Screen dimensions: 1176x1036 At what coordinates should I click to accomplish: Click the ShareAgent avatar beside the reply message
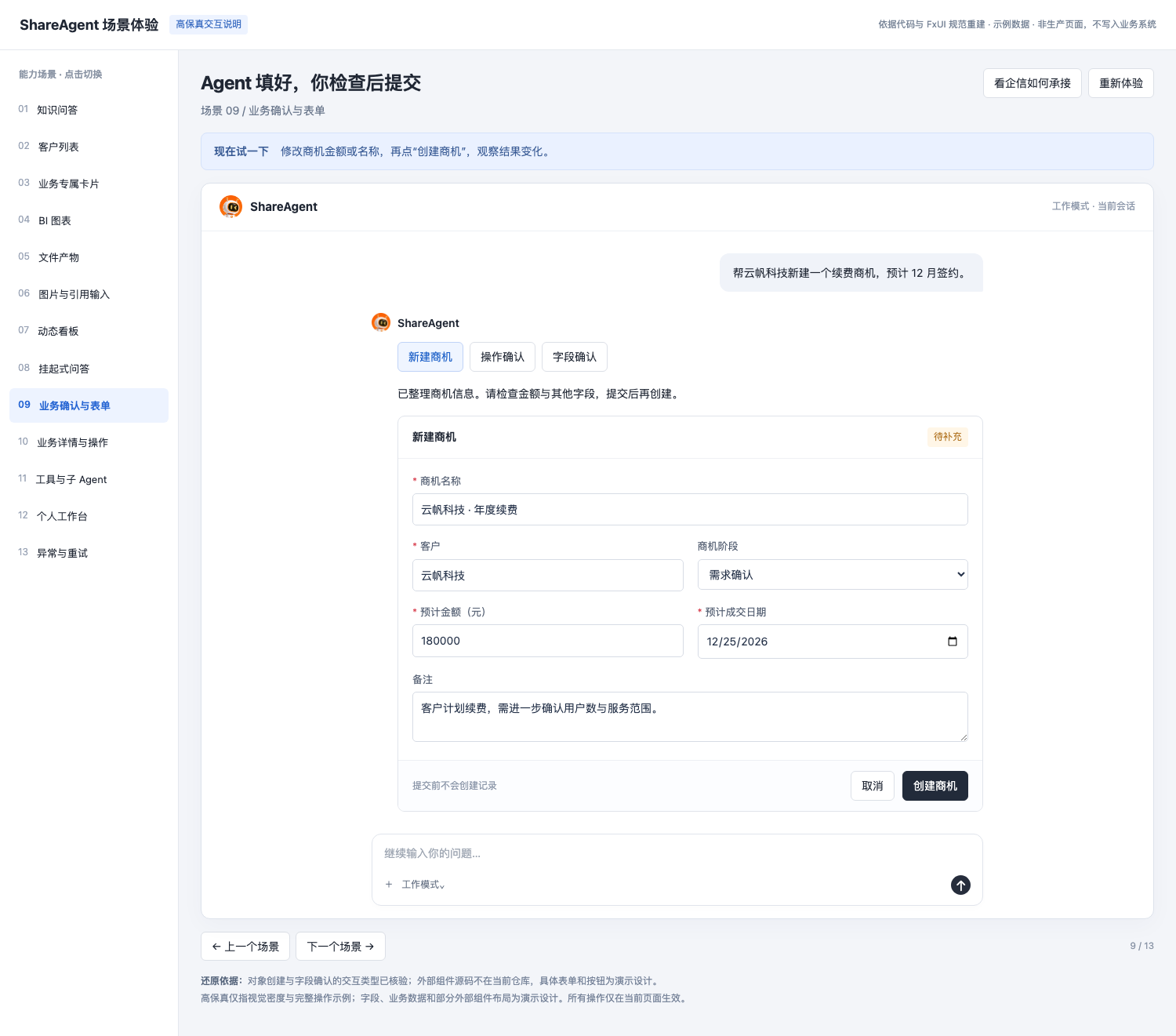click(381, 322)
